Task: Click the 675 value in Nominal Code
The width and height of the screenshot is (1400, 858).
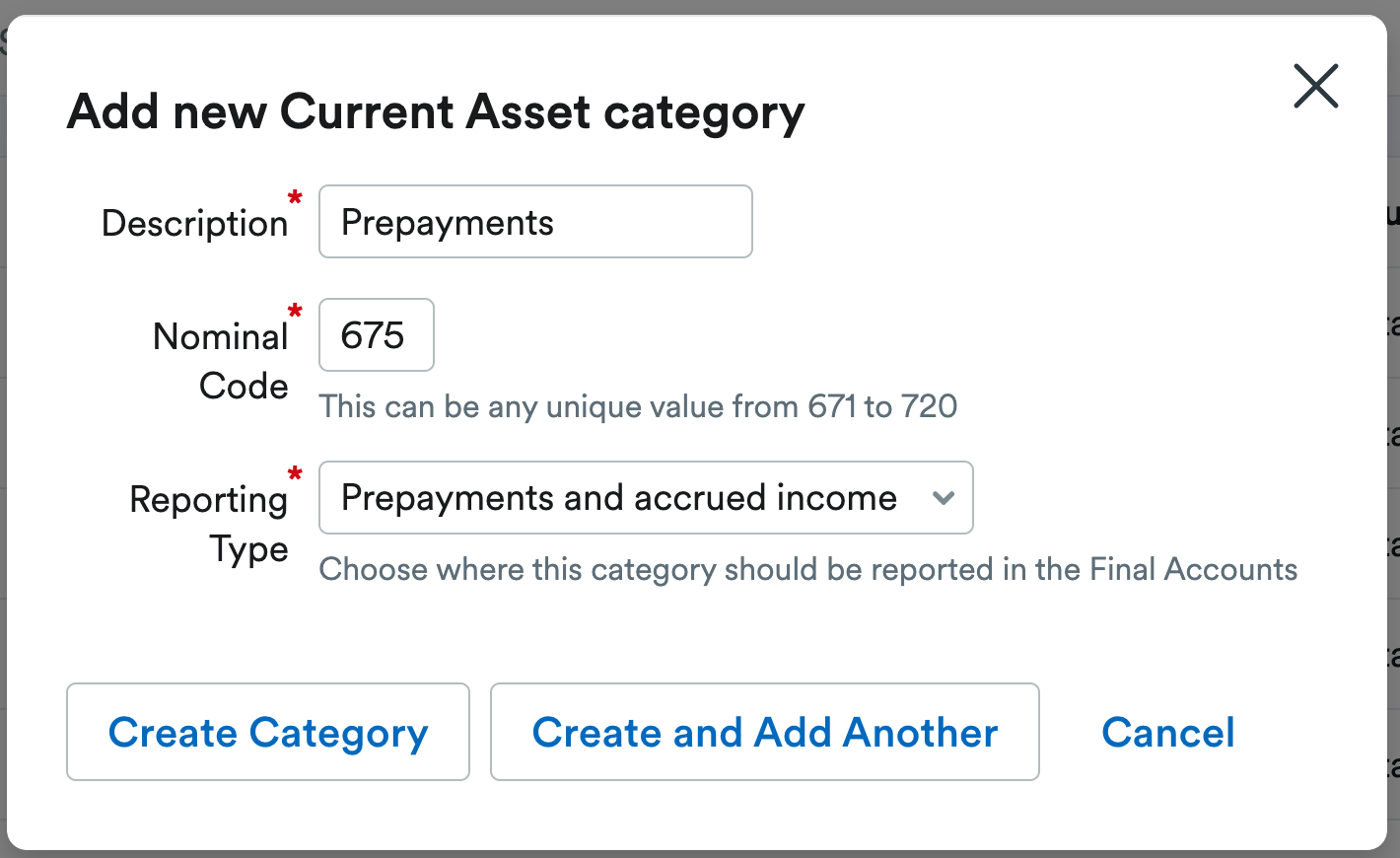Action: click(372, 335)
